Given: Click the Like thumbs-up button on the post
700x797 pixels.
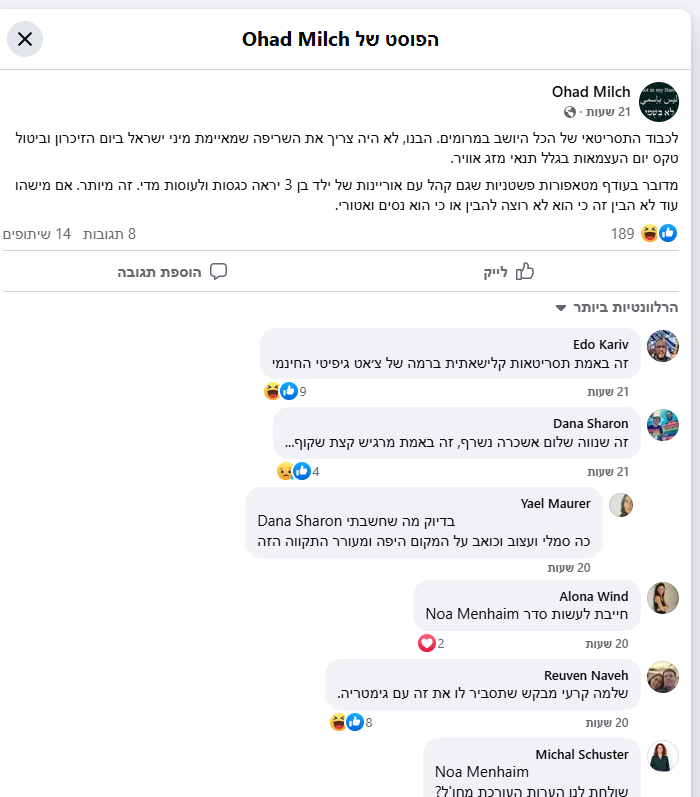Looking at the screenshot, I should point(512,272).
